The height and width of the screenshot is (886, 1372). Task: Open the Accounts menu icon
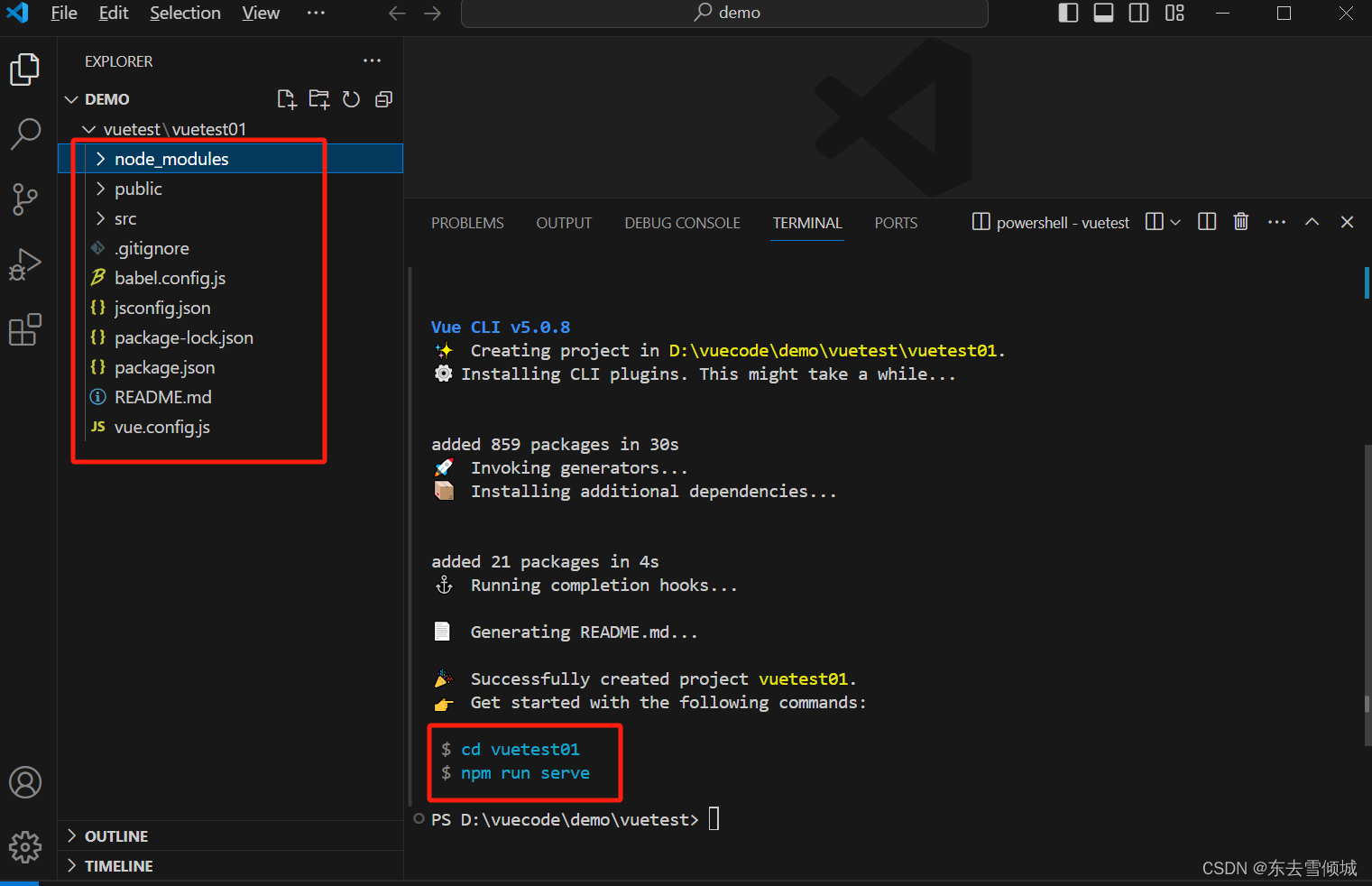tap(25, 782)
